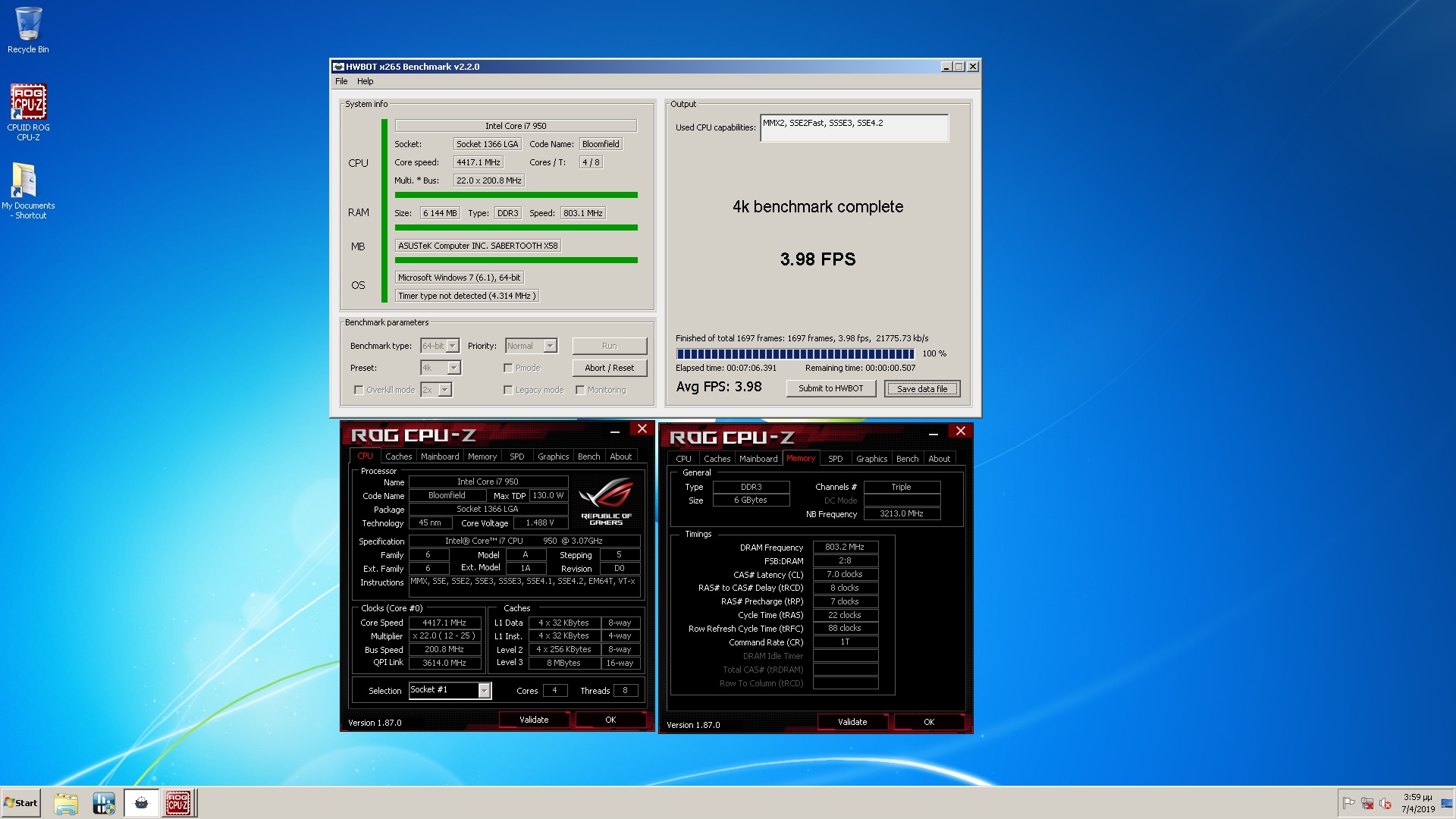Switch to About tab in left CPU-Z
The width and height of the screenshot is (1456, 819).
tap(621, 457)
